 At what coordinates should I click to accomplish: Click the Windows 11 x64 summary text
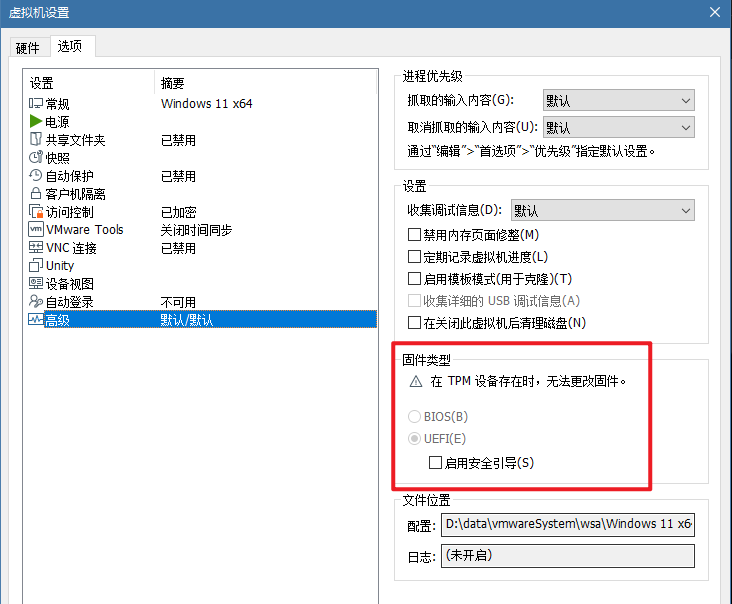point(206,104)
